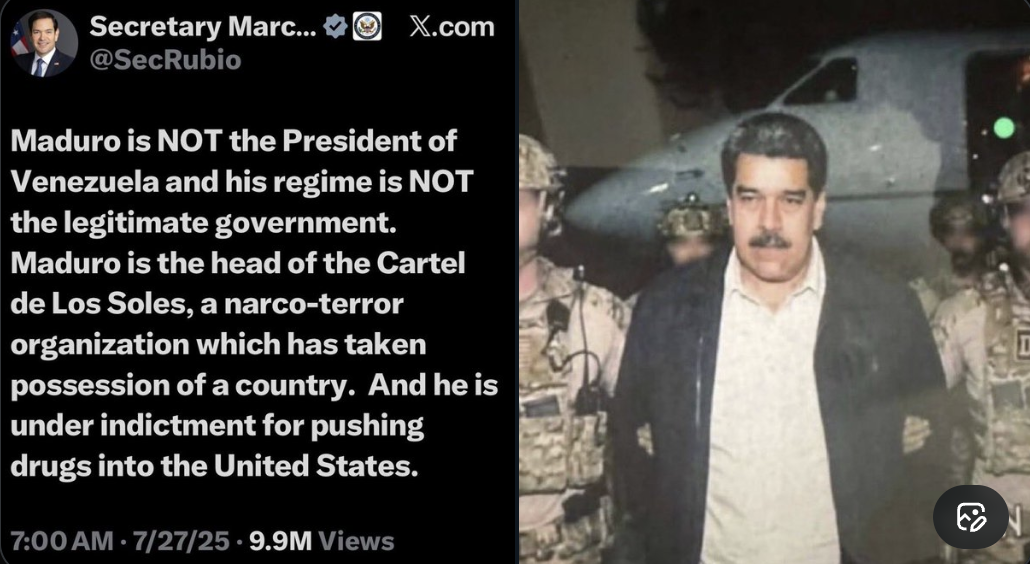Click the word 'Views' in post footer
Image resolution: width=1030 pixels, height=564 pixels.
tap(357, 542)
